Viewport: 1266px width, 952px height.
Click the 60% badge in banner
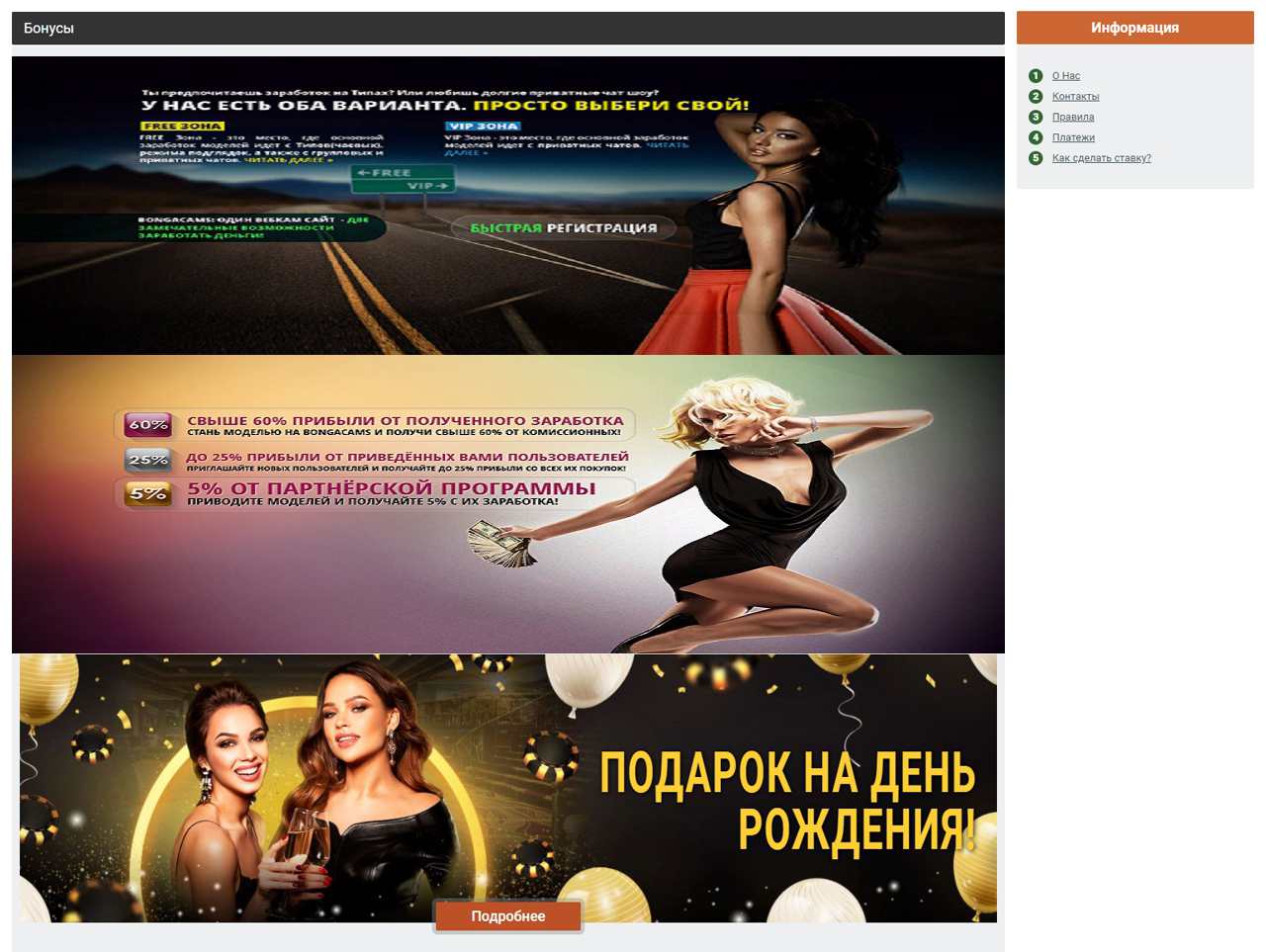point(148,425)
